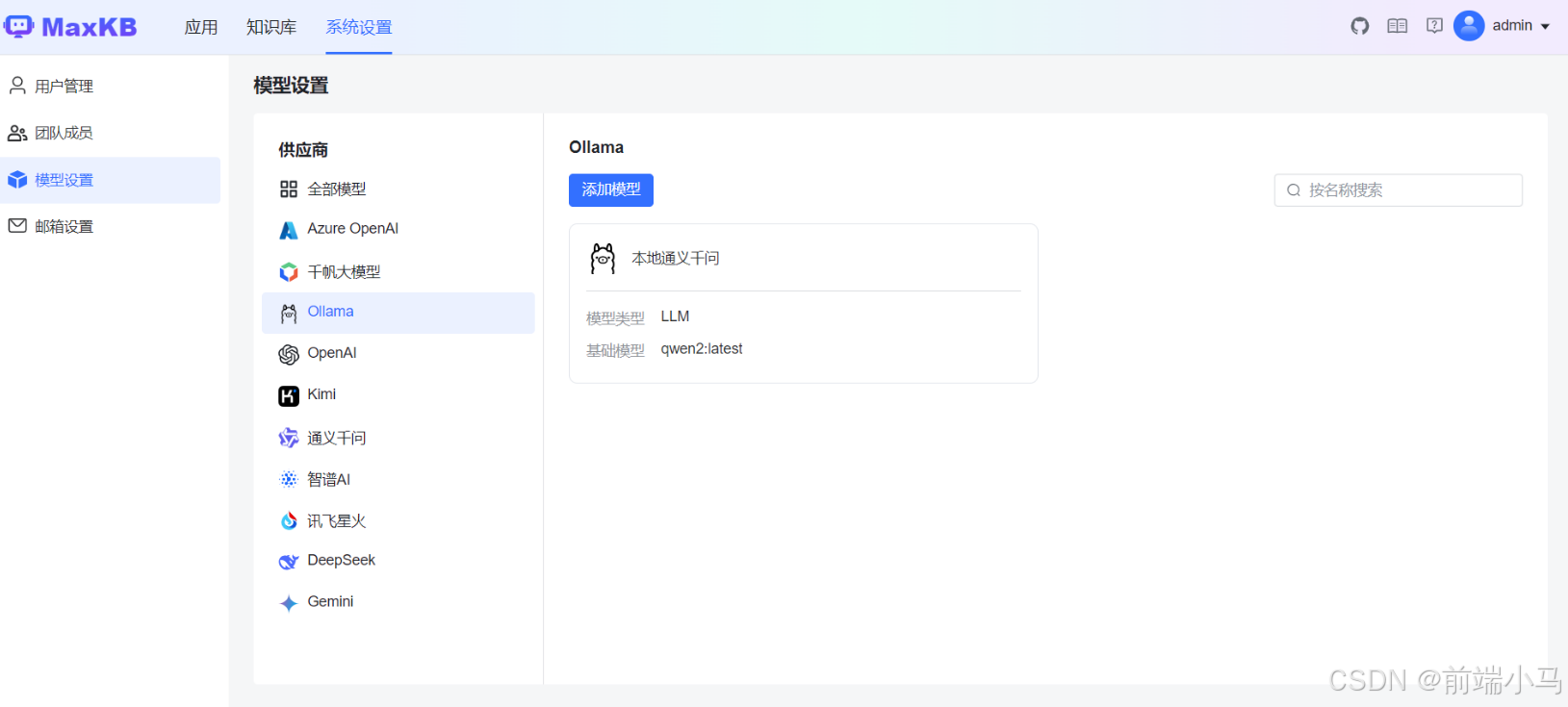Viewport: 1568px width, 707px height.
Task: Open the 应用 tab
Action: tap(201, 27)
